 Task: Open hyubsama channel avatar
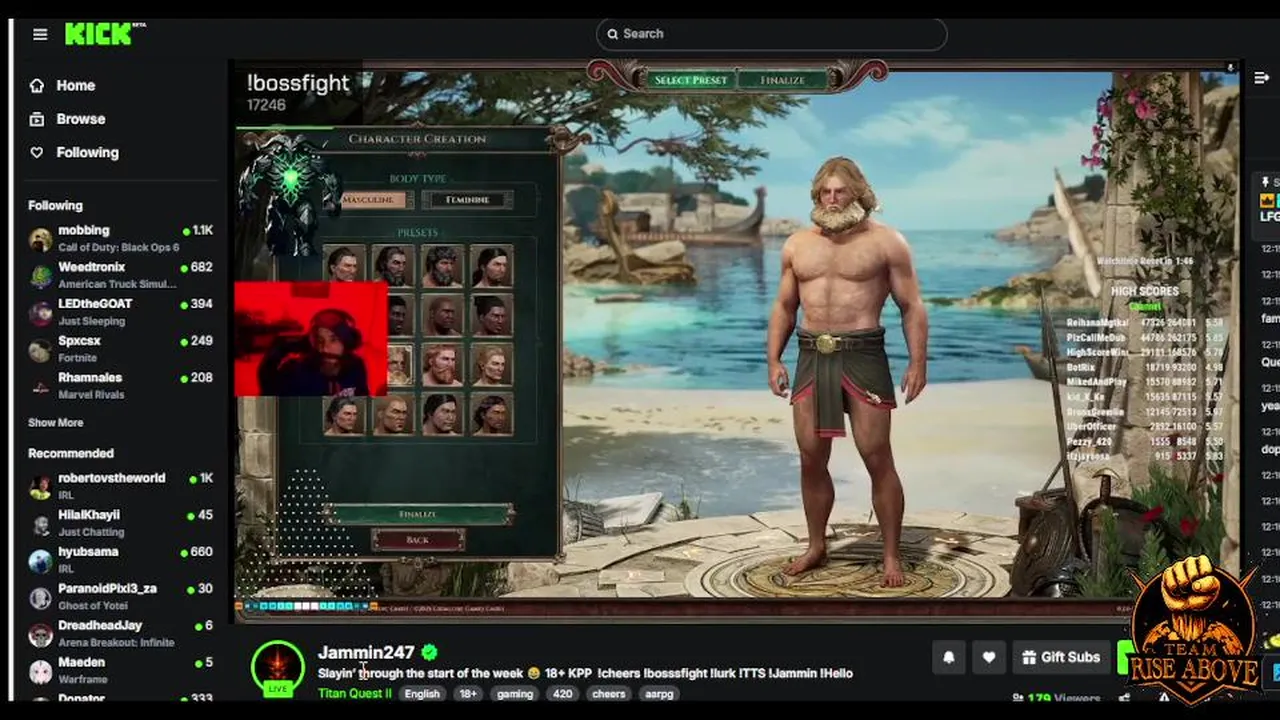40,561
